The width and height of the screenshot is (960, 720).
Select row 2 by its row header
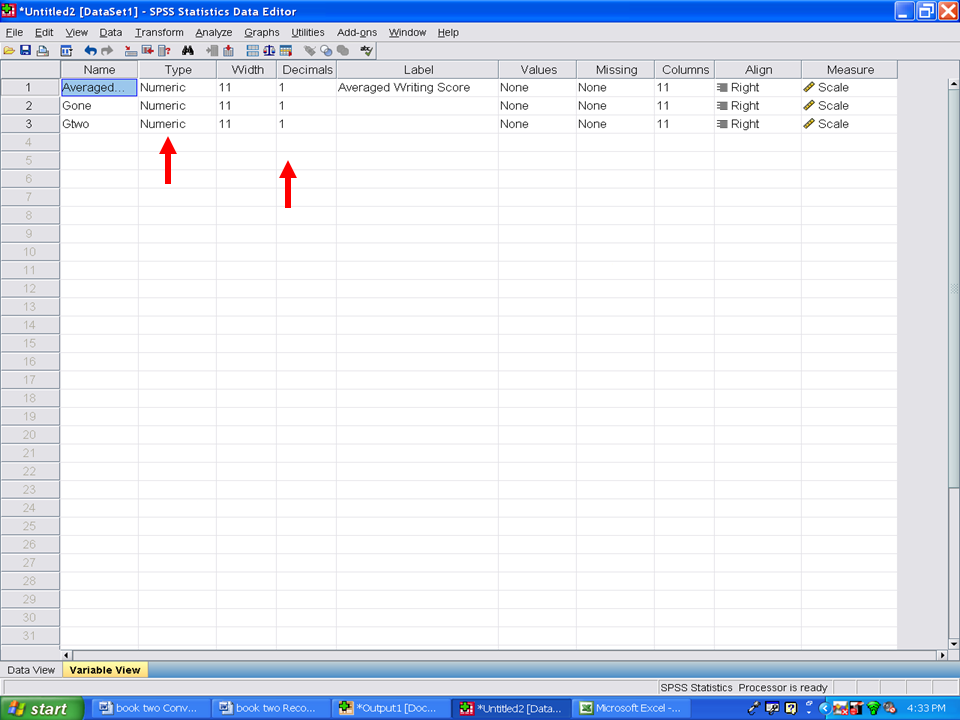pos(29,106)
